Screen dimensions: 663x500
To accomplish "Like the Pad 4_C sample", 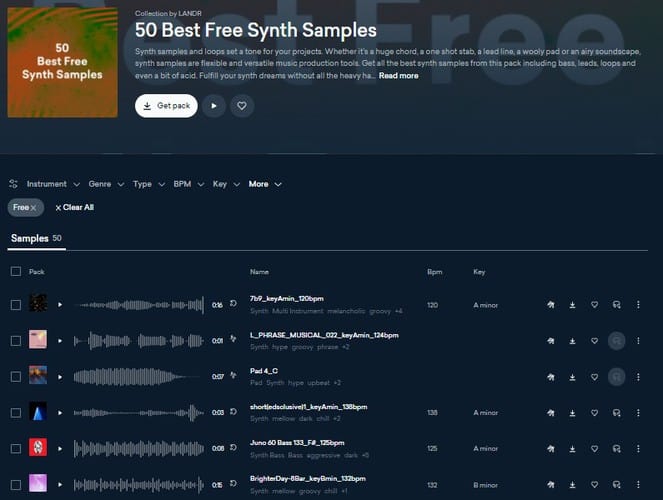I will [x=595, y=377].
